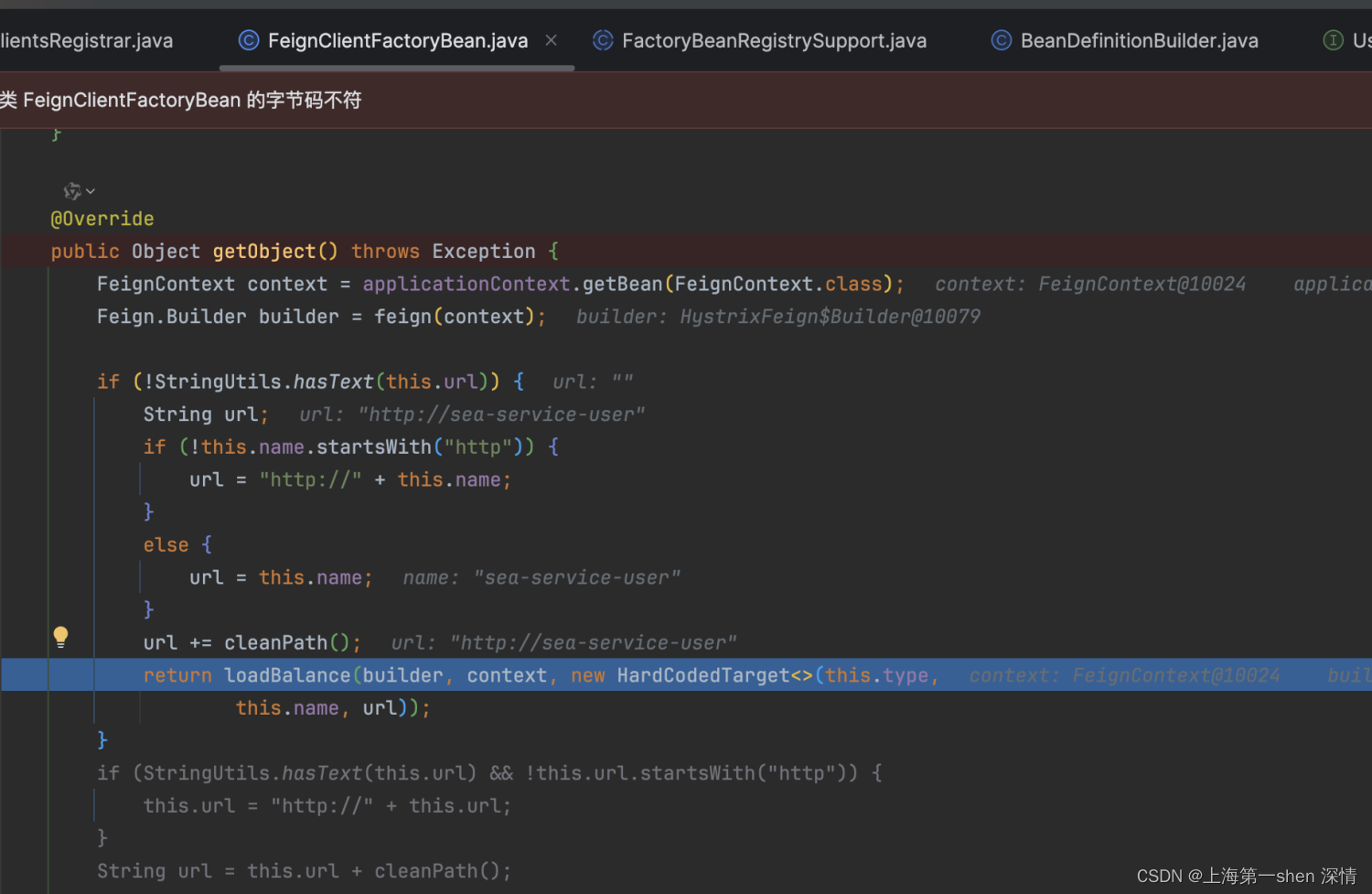
Task: Click the yellow lightbulb intention icon
Action: tap(60, 637)
